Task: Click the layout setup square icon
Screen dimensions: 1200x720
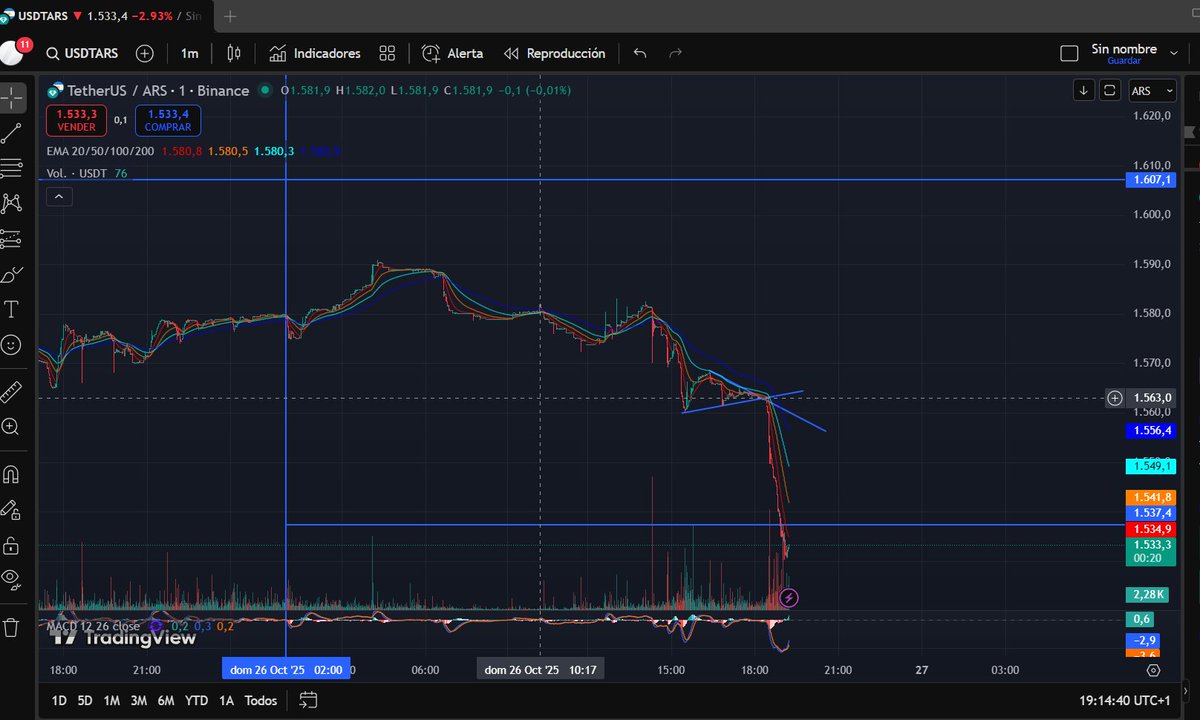Action: click(x=1069, y=53)
